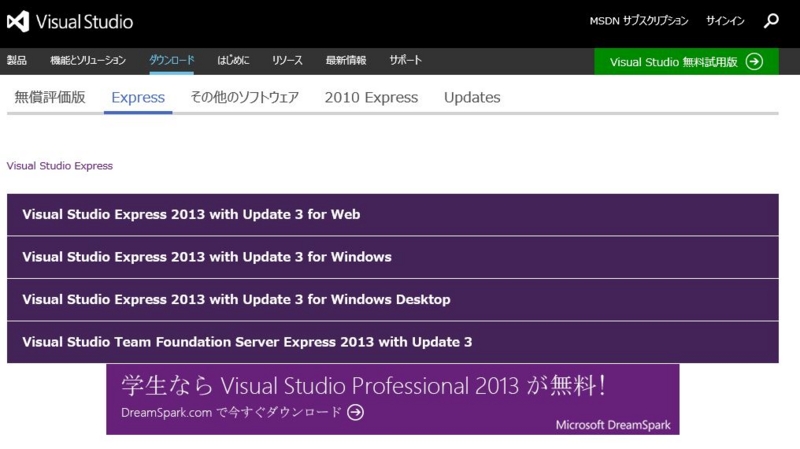The height and width of the screenshot is (449, 800).
Task: Open the 製品 menu
Action: (17, 60)
